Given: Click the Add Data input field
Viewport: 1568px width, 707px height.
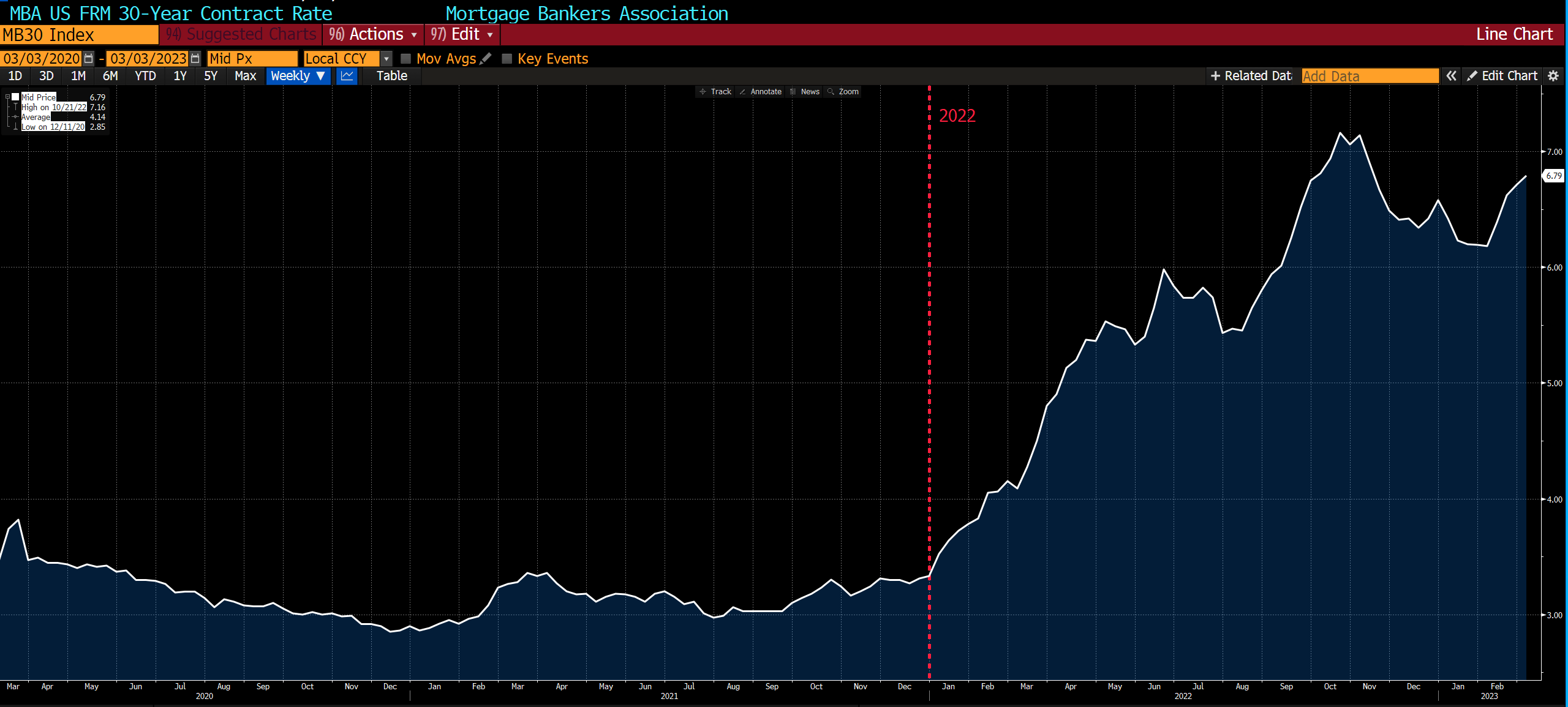Looking at the screenshot, I should pyautogui.click(x=1370, y=76).
